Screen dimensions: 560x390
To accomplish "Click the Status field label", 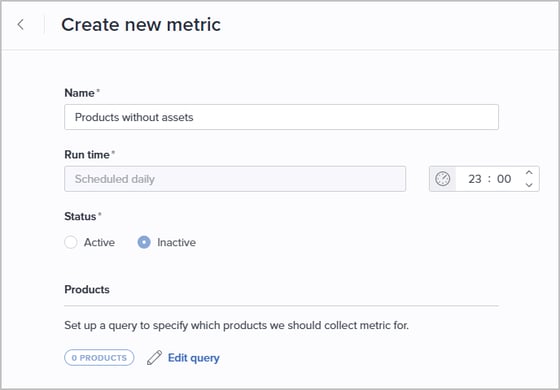I will click(x=80, y=216).
